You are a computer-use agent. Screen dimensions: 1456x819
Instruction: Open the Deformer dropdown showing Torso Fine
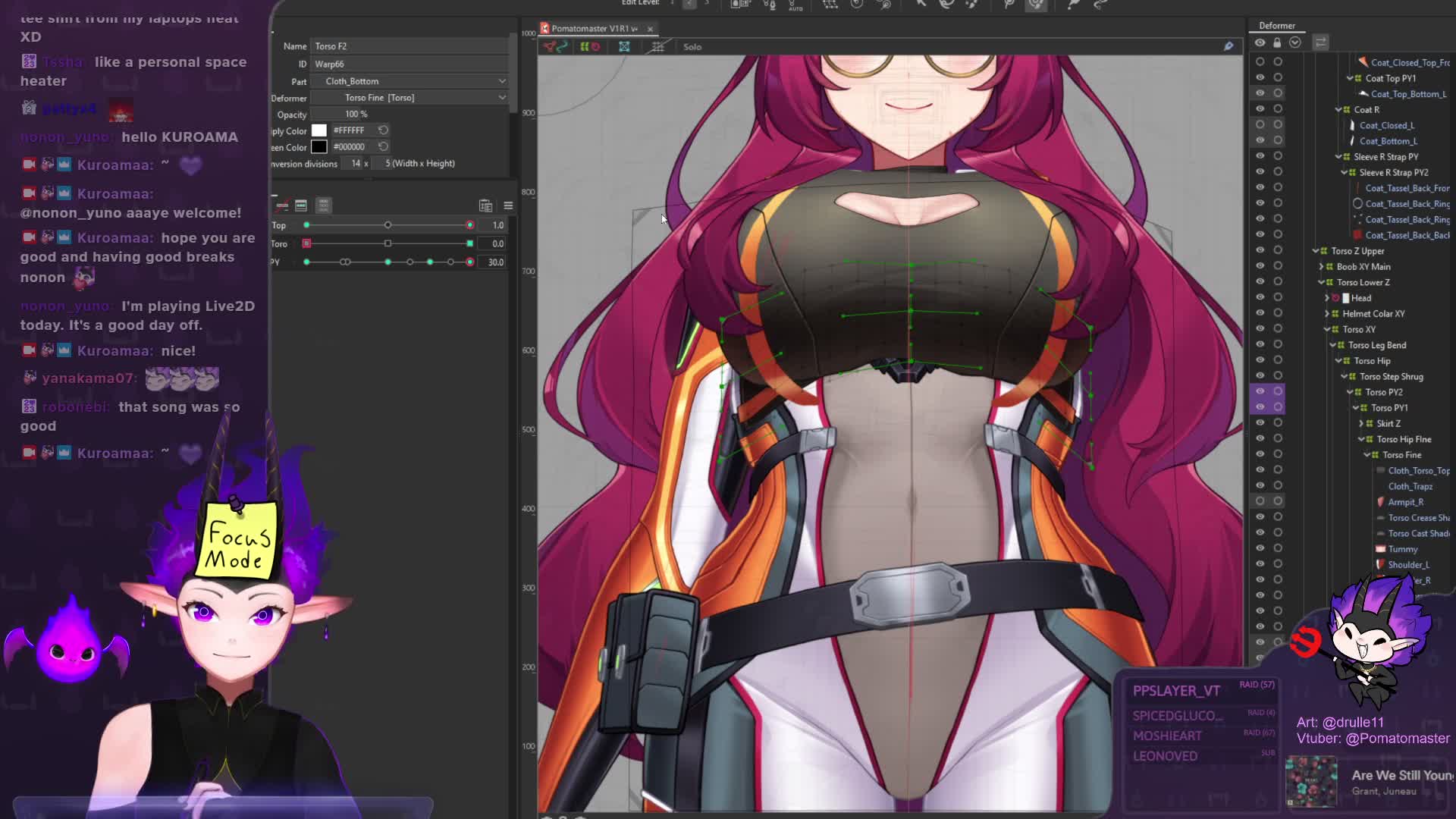click(x=411, y=98)
